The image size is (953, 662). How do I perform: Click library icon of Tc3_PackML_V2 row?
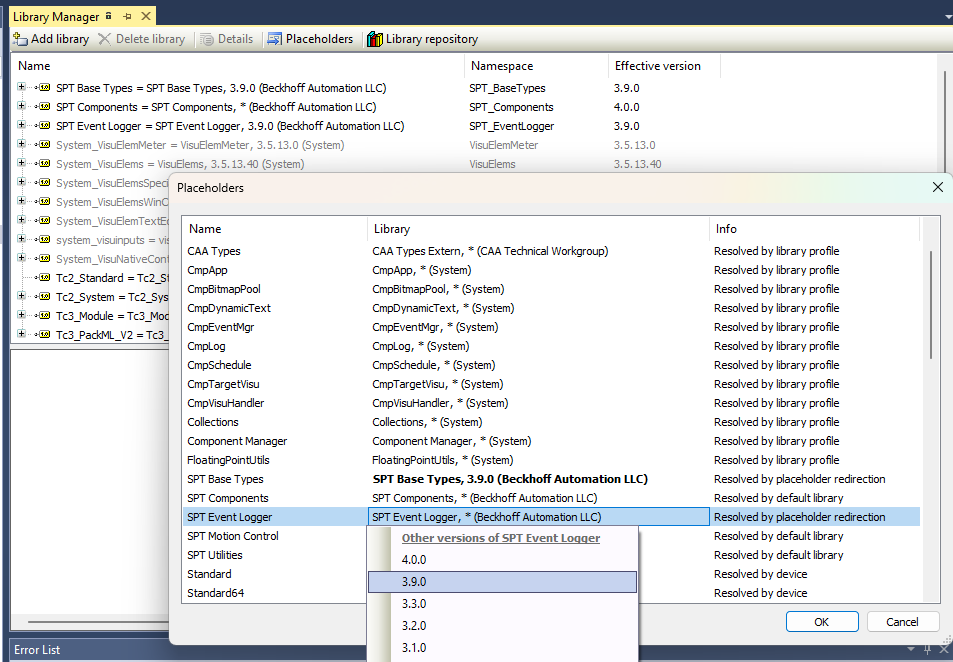click(44, 334)
